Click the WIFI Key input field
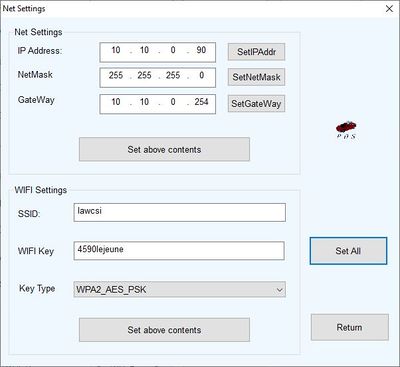 point(179,251)
